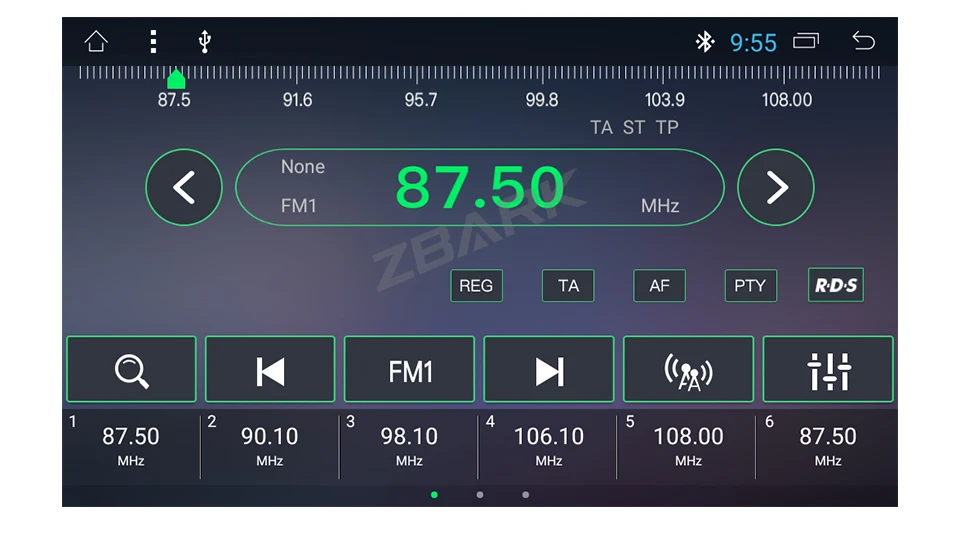Switch band using FM1 button

pyautogui.click(x=409, y=369)
